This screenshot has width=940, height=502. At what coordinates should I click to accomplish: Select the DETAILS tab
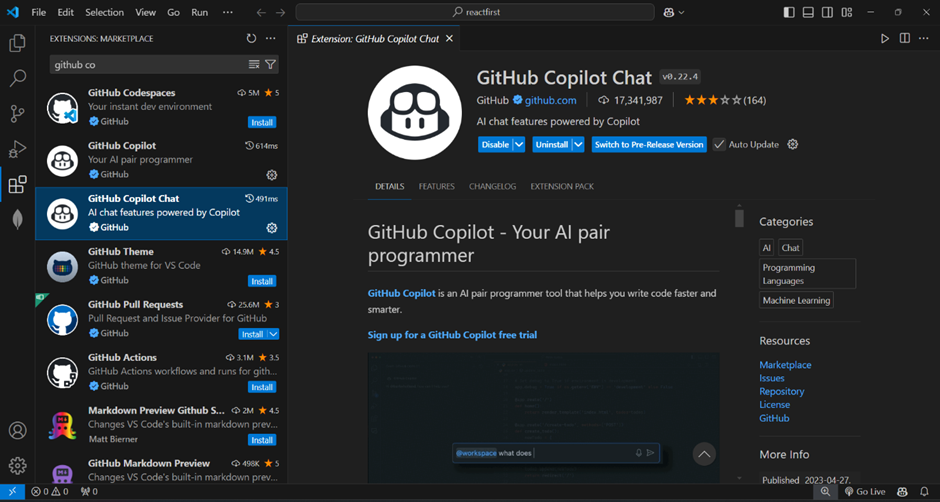(x=390, y=187)
